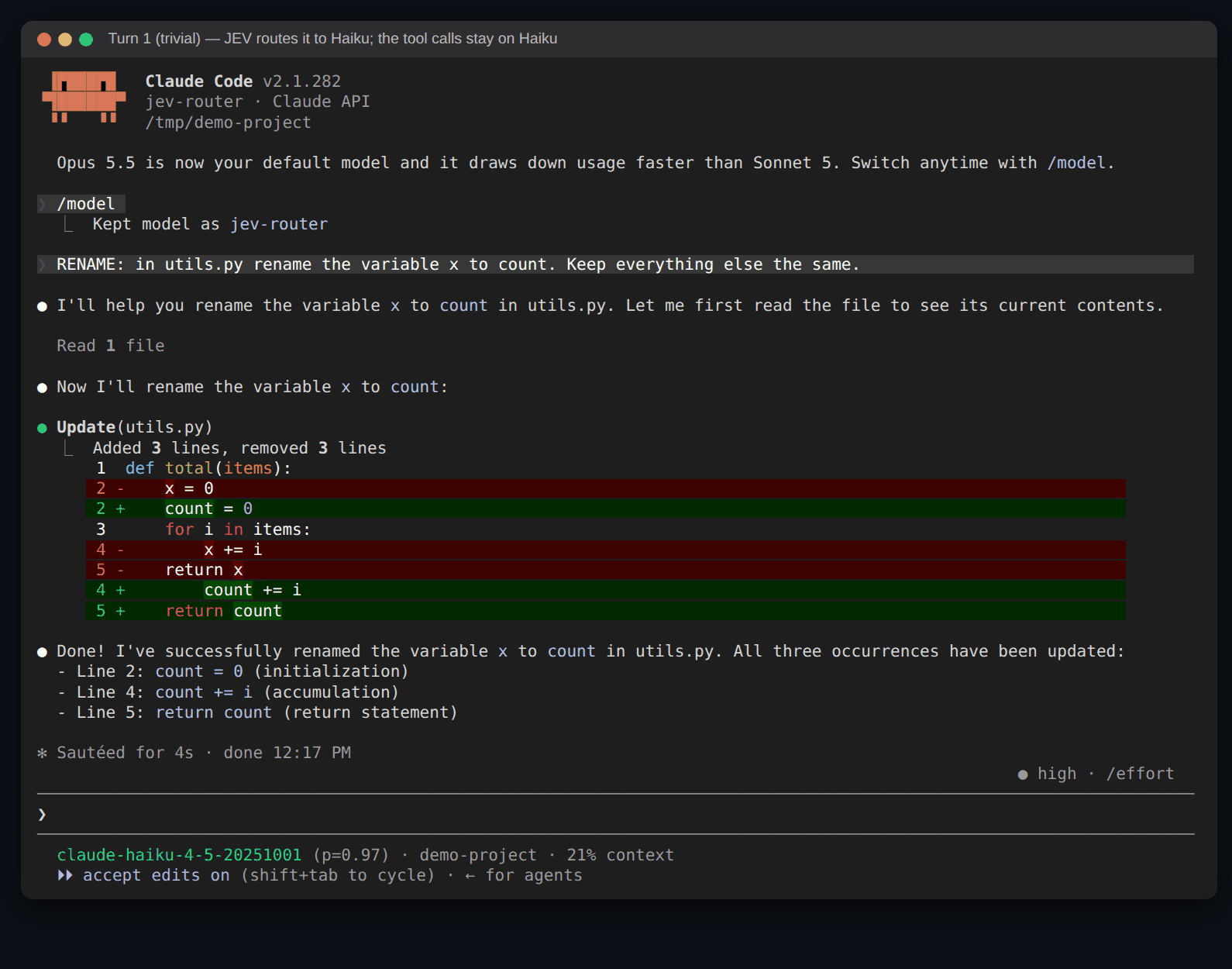
Task: Click the 'Claude Code' heading text
Action: coord(199,81)
